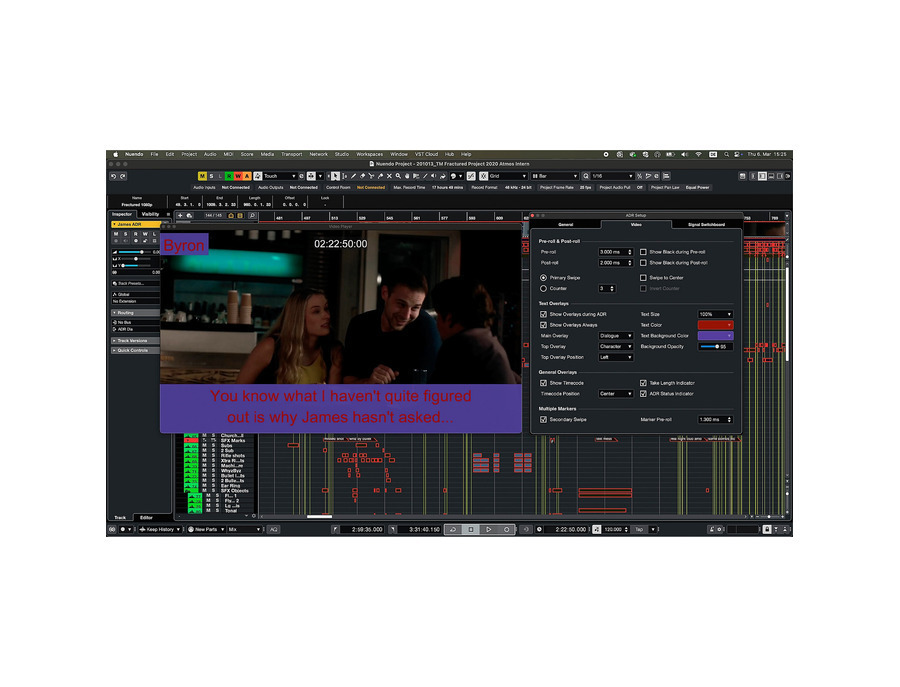Click the Quantize Q icon

click(x=585, y=176)
